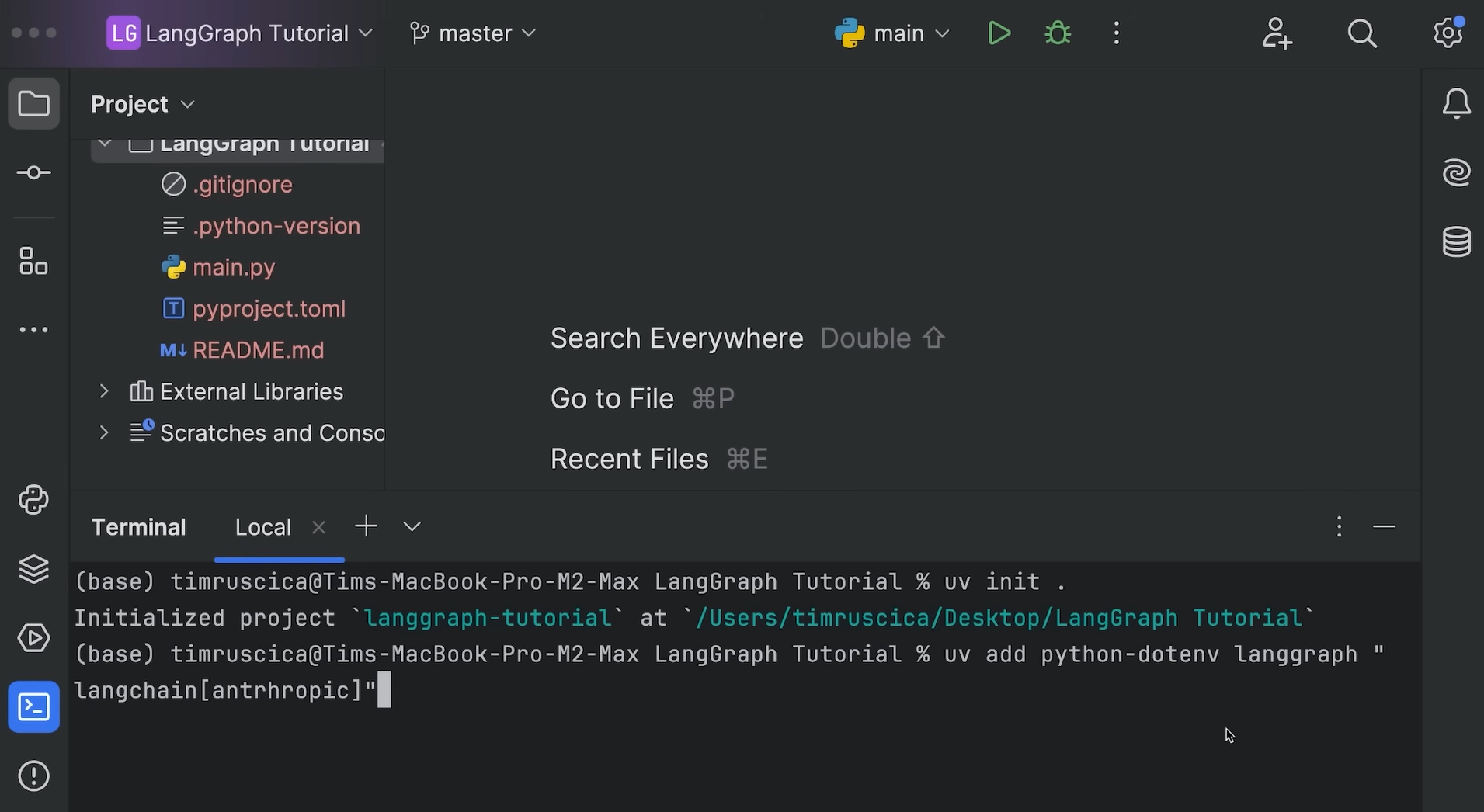Debug the main configuration
1484x812 pixels.
1058,33
